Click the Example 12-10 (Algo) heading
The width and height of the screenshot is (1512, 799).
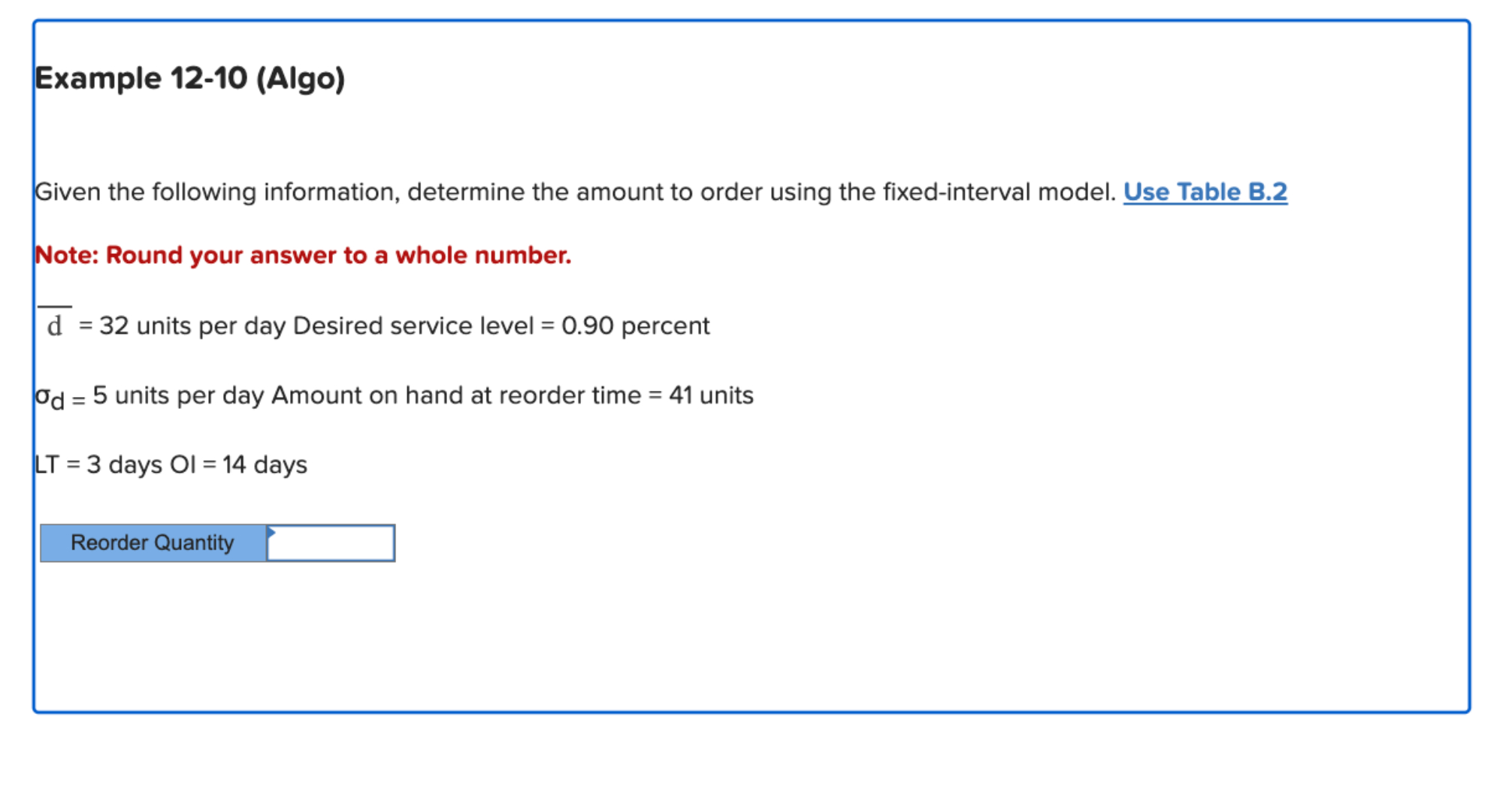tap(190, 77)
